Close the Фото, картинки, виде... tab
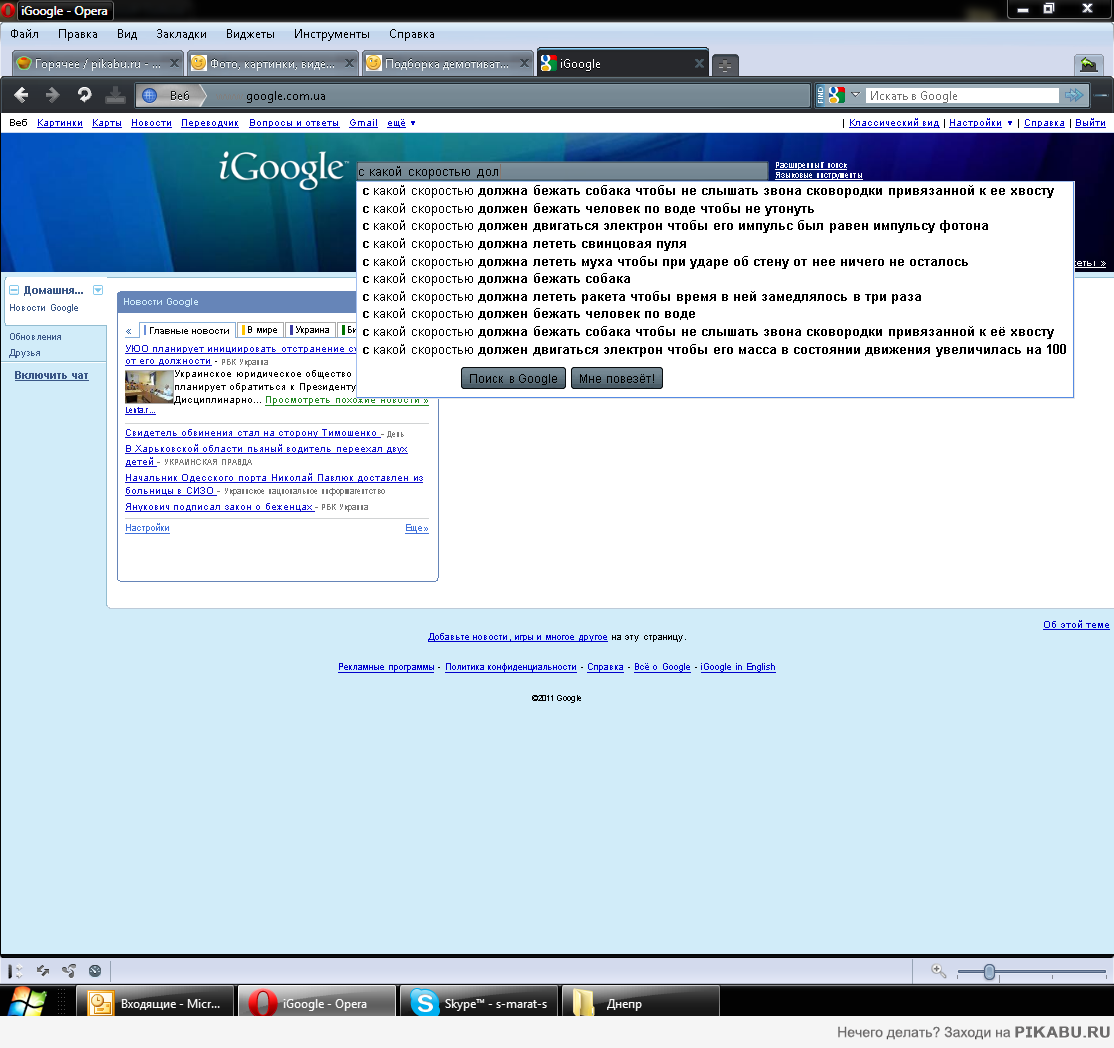Viewport: 1114px width, 1048px height. pos(350,63)
